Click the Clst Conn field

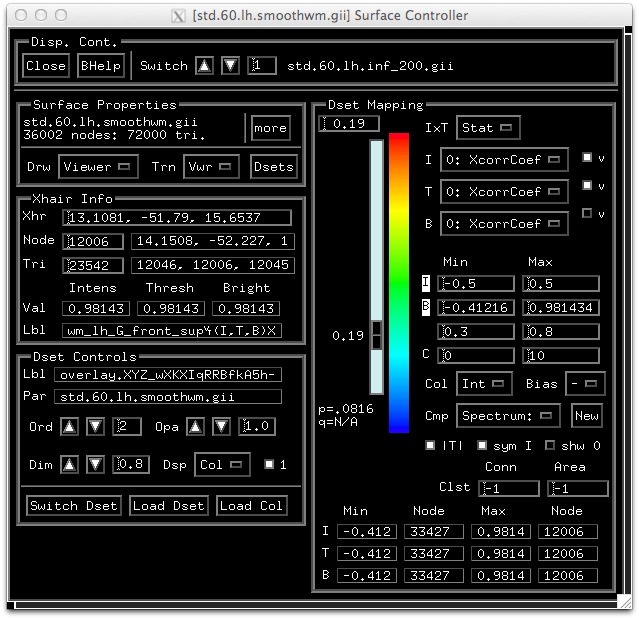click(509, 488)
